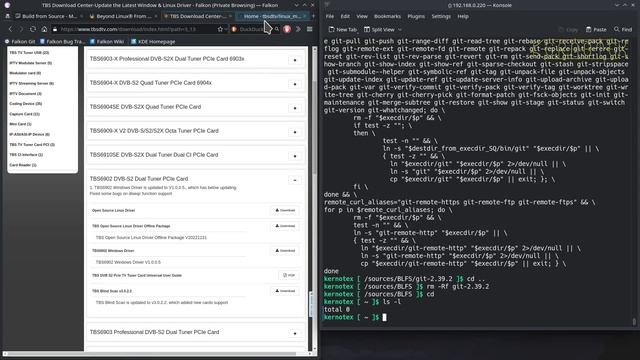Expand TBS6910SE Dual Tuner Dual CI section

pyautogui.click(x=295, y=156)
